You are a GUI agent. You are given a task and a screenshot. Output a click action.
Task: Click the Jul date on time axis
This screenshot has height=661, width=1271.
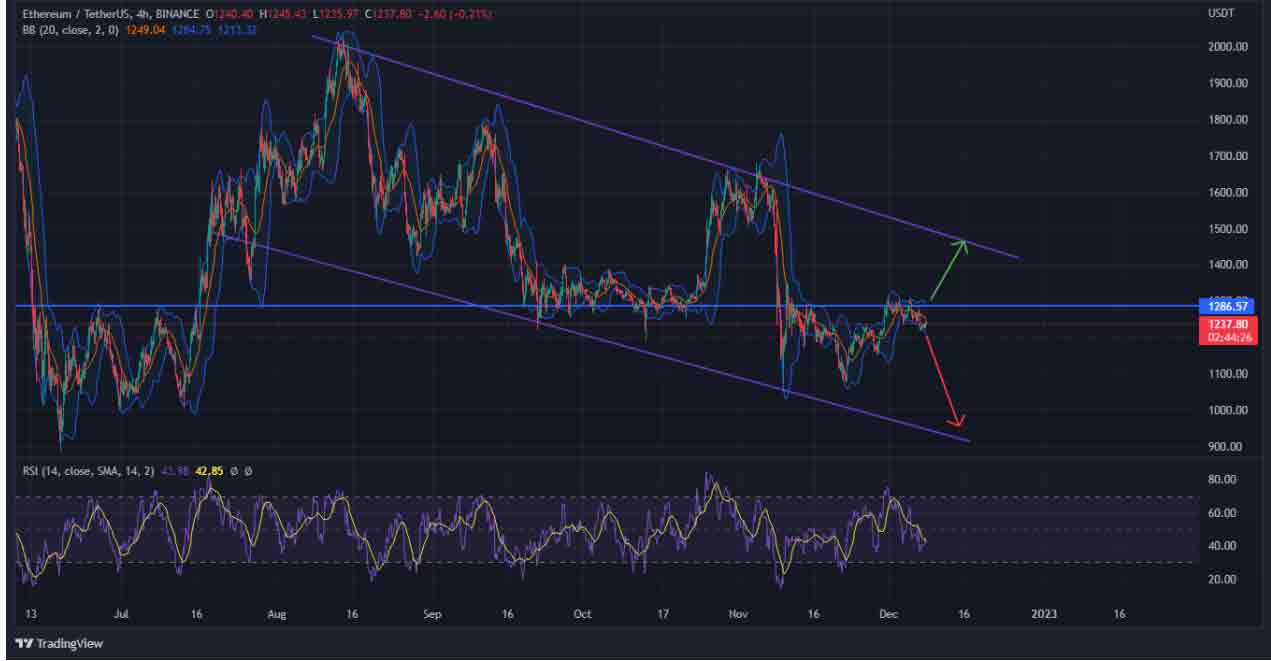click(x=122, y=614)
